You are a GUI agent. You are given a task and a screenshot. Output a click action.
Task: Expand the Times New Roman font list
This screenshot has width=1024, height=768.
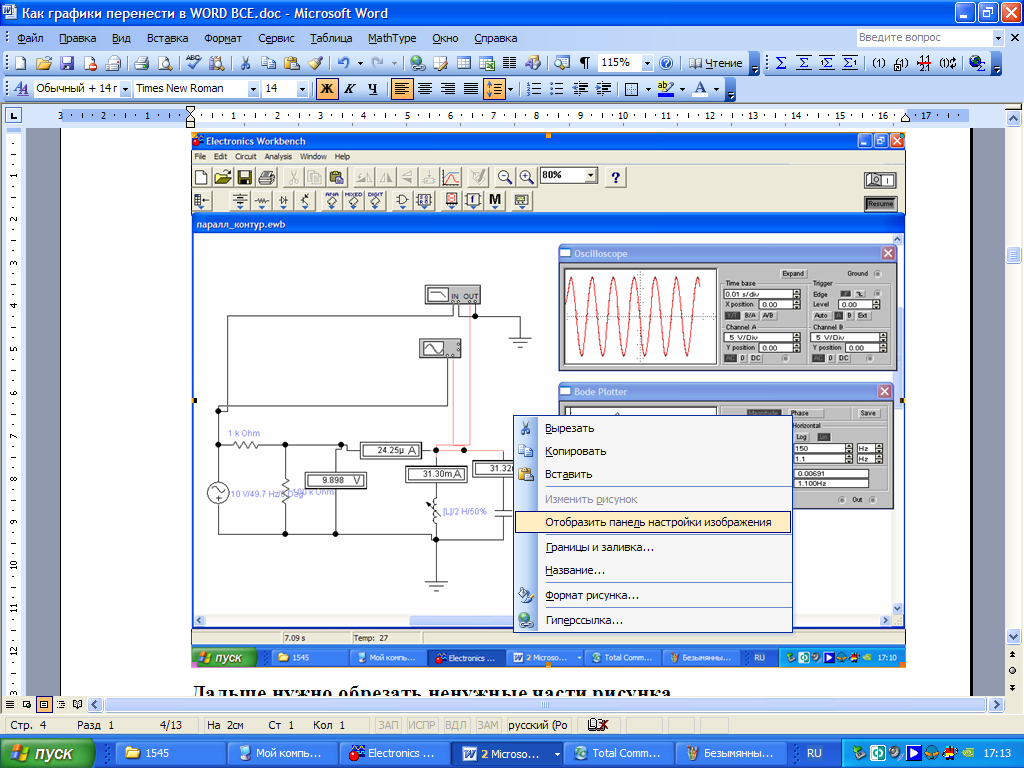253,89
